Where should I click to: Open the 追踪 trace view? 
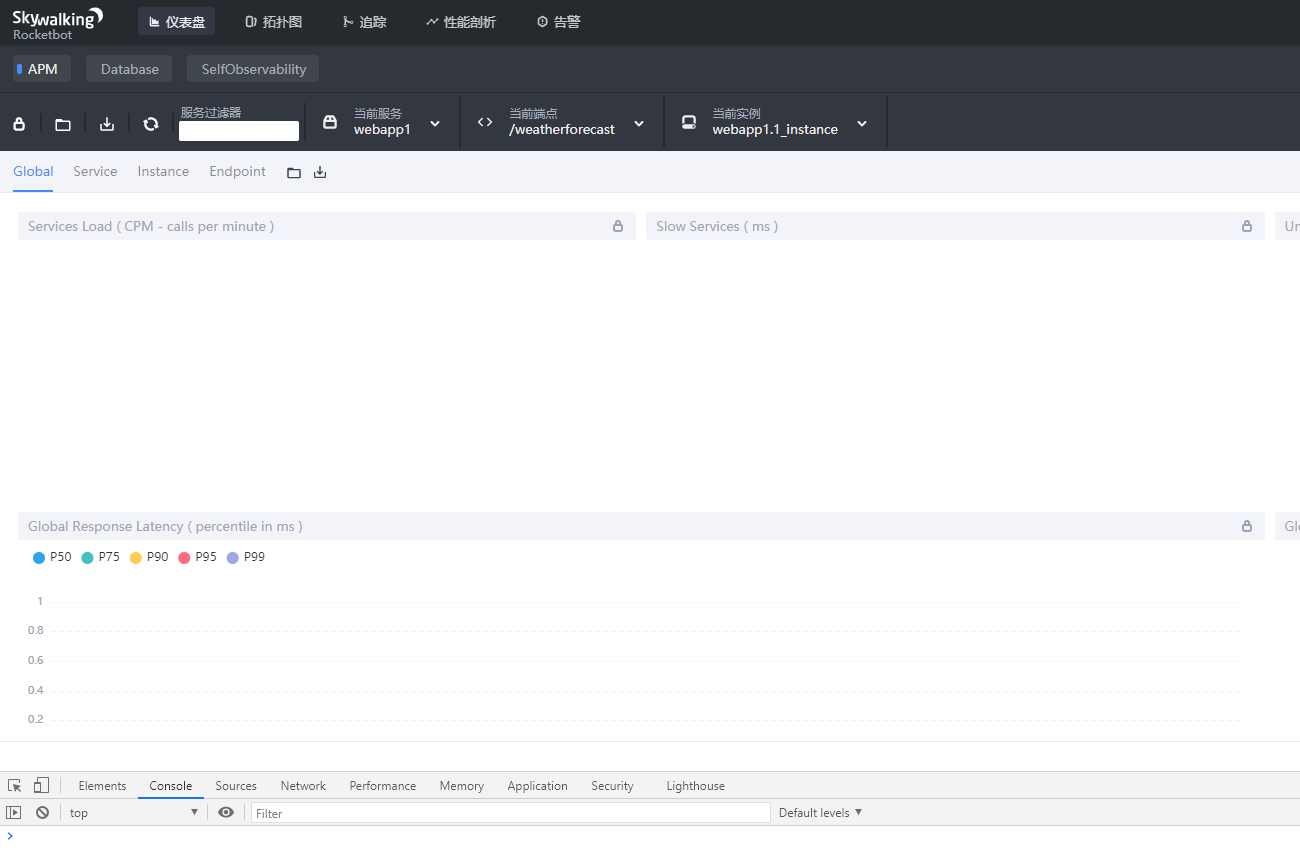365,21
